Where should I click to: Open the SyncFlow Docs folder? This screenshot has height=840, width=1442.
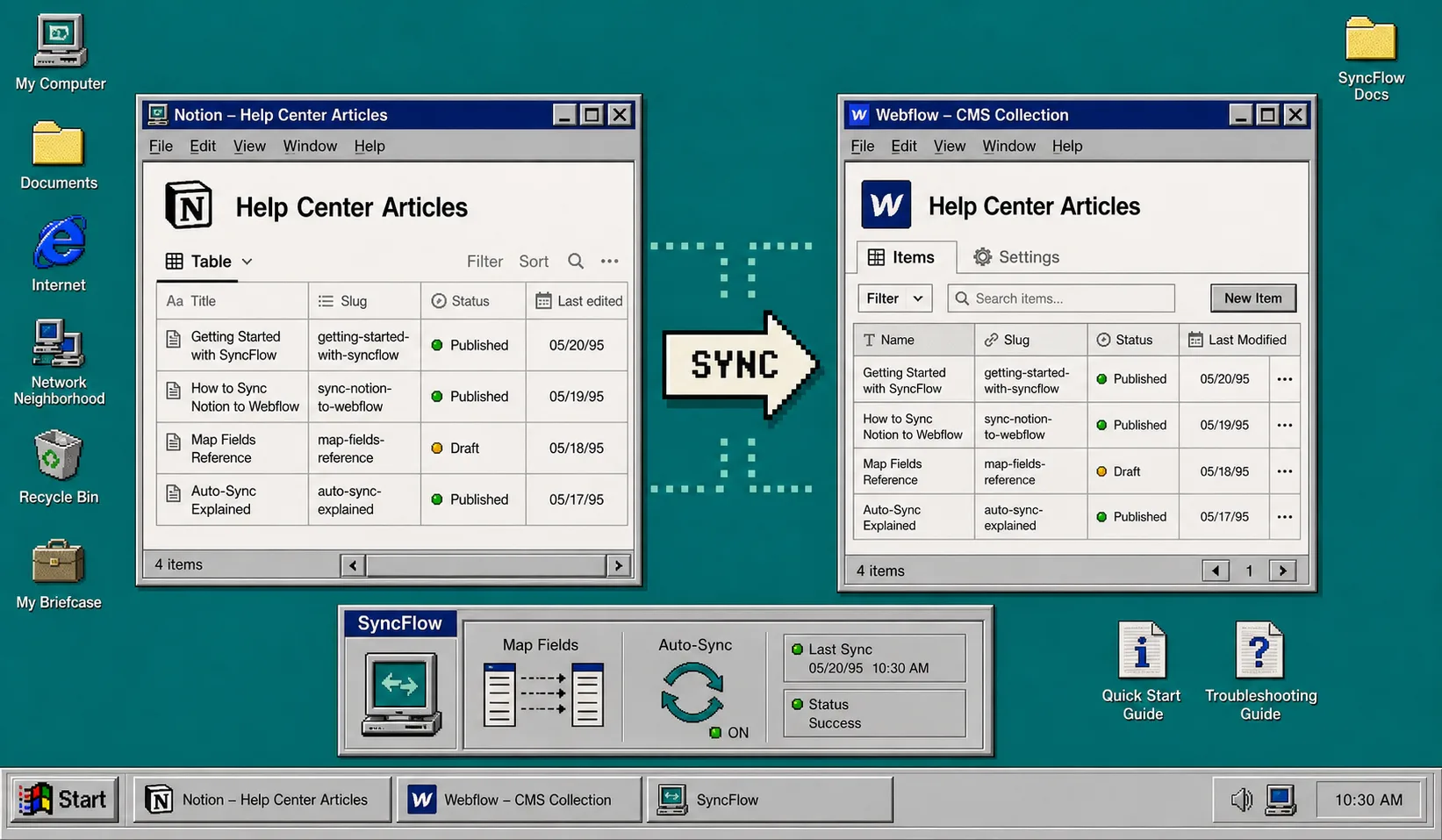pyautogui.click(x=1371, y=39)
